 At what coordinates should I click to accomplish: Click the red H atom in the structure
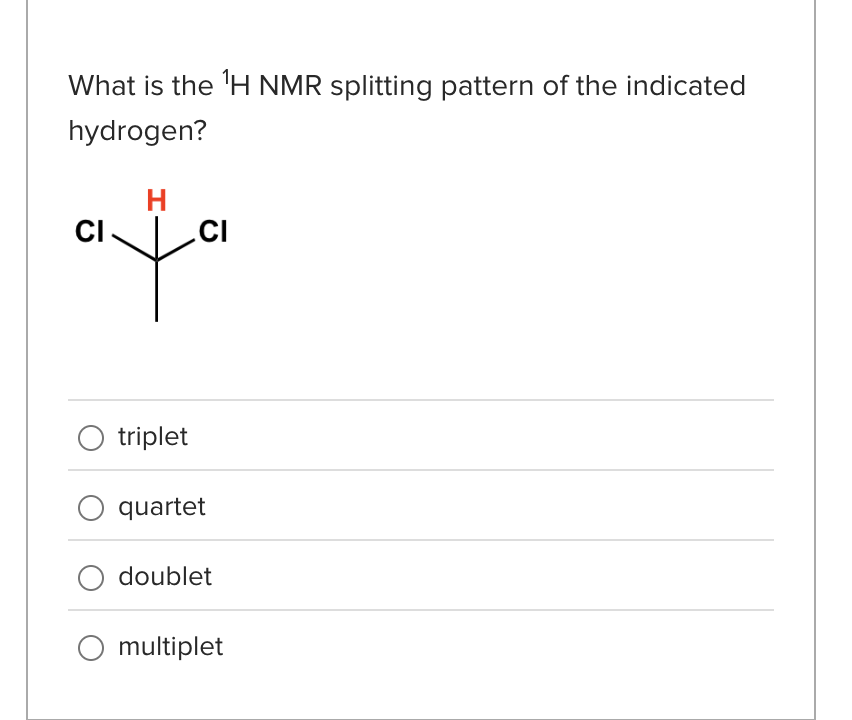tap(155, 201)
